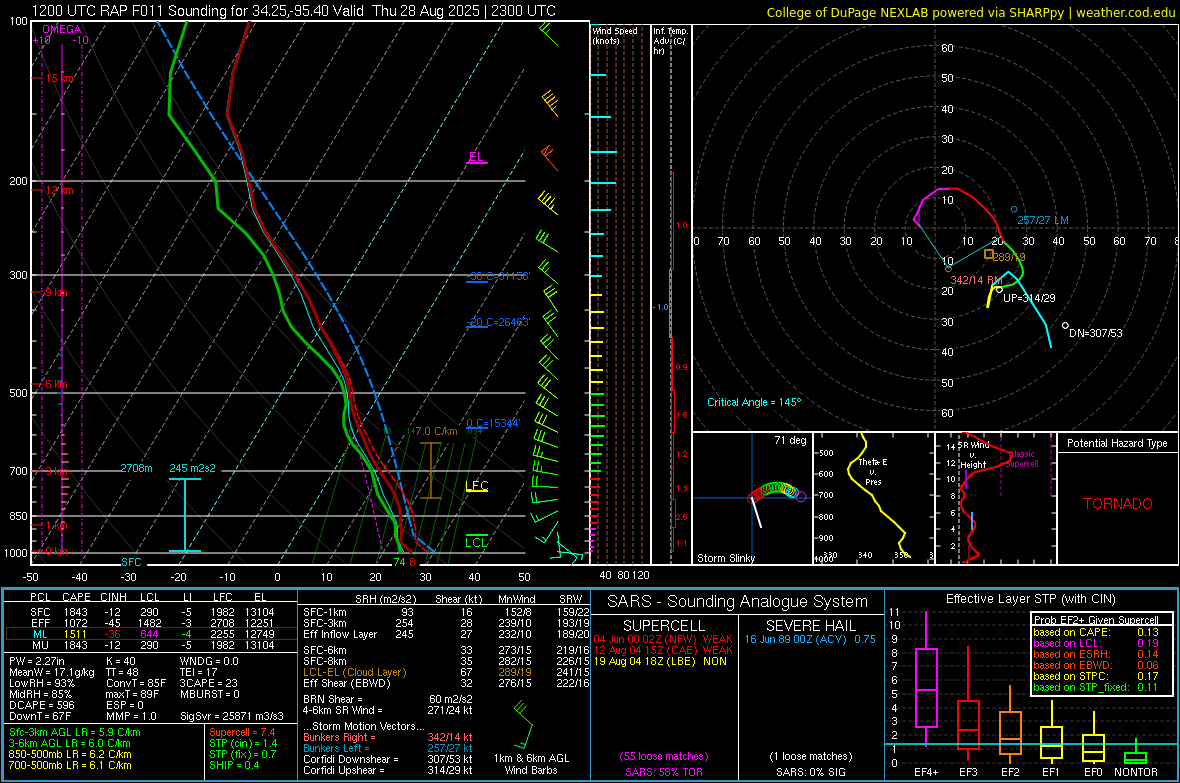Screen dimensions: 1180x783
Task: Click the Bunkers Right = 342/14 kt line
Action: 388,737
